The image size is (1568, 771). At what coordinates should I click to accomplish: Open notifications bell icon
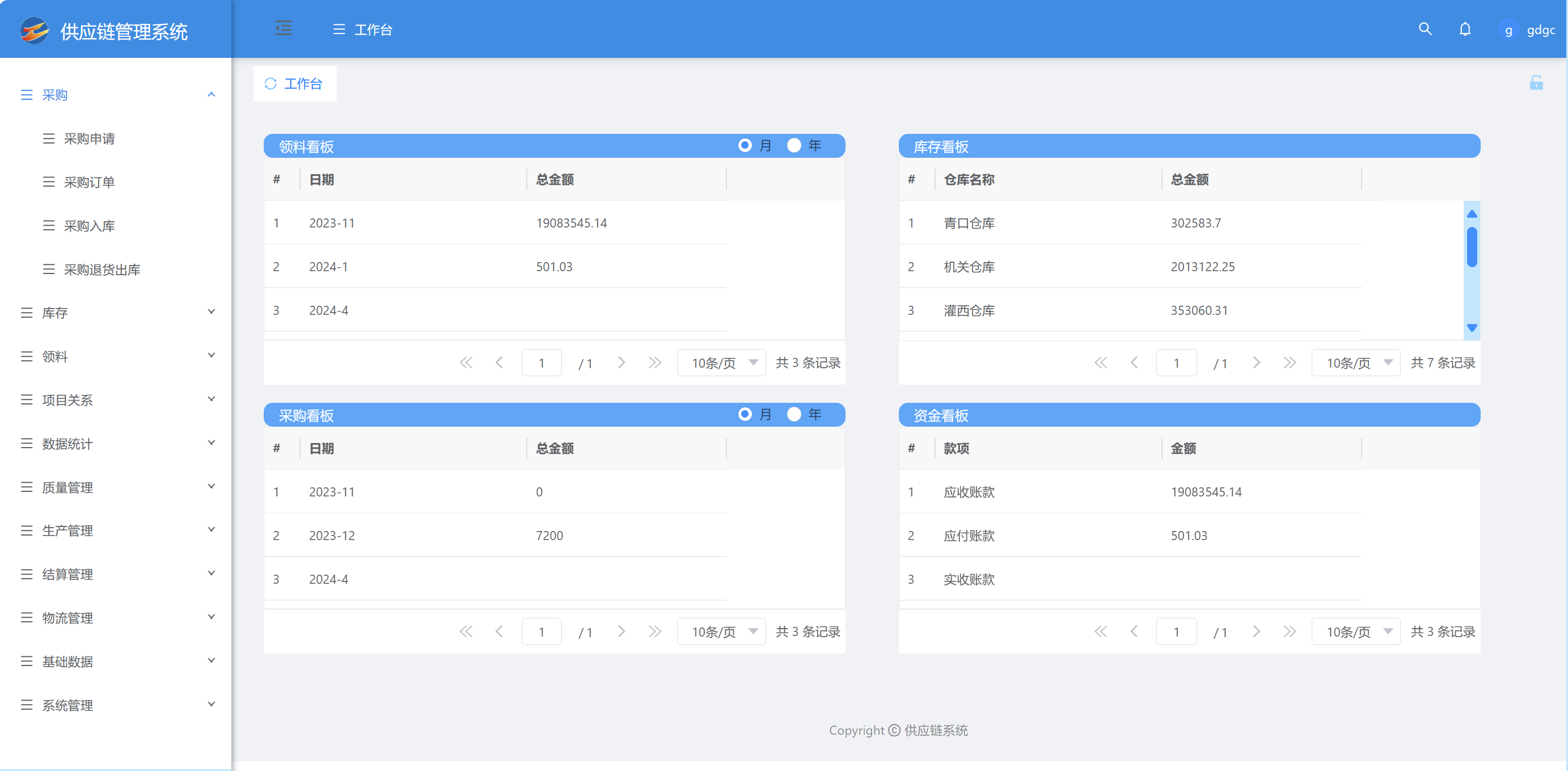pyautogui.click(x=1465, y=28)
